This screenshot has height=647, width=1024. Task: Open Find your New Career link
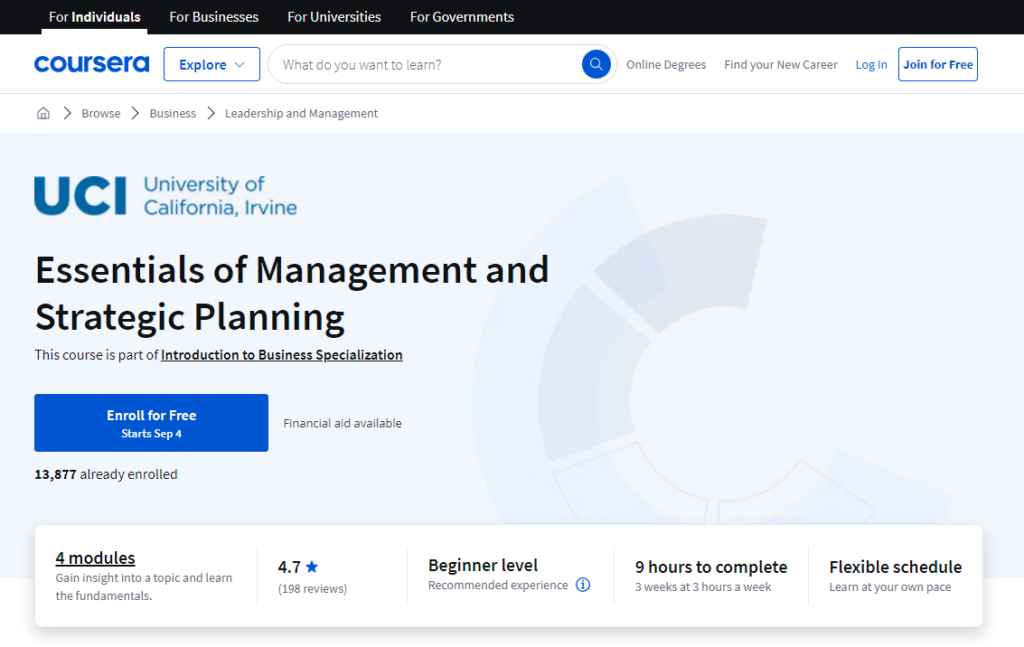click(780, 64)
